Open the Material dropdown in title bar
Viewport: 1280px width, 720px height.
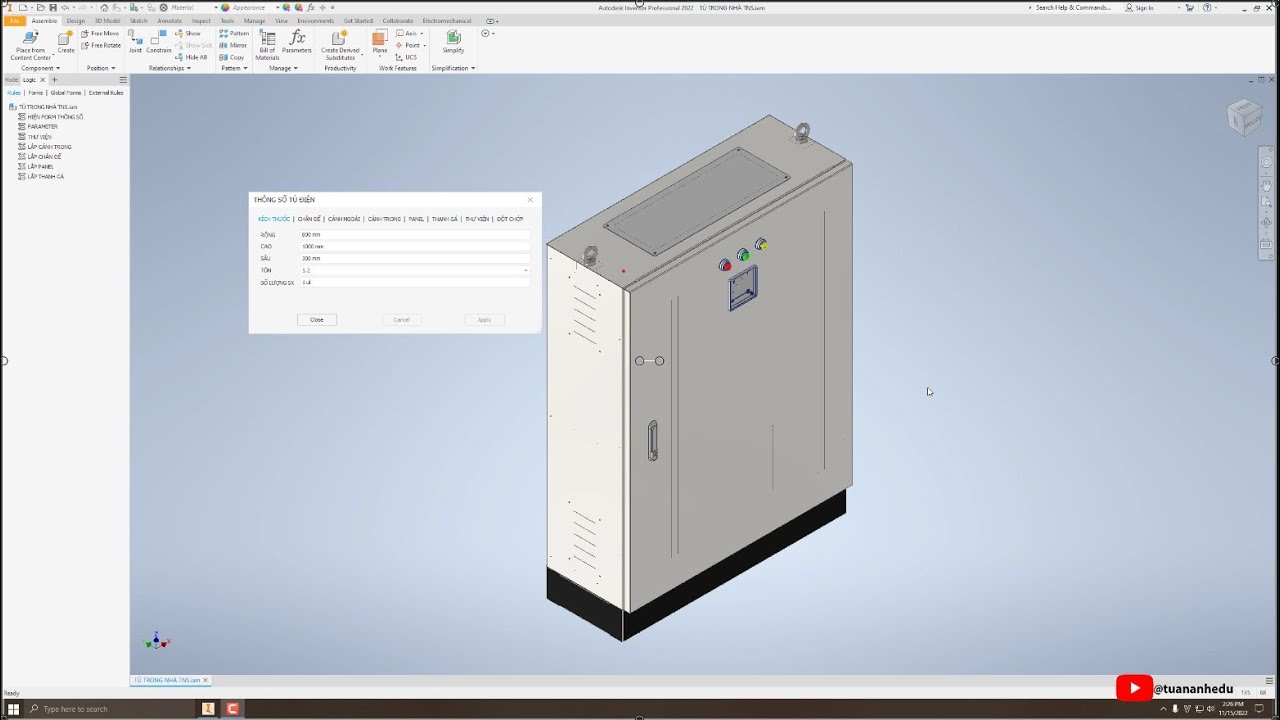215,7
